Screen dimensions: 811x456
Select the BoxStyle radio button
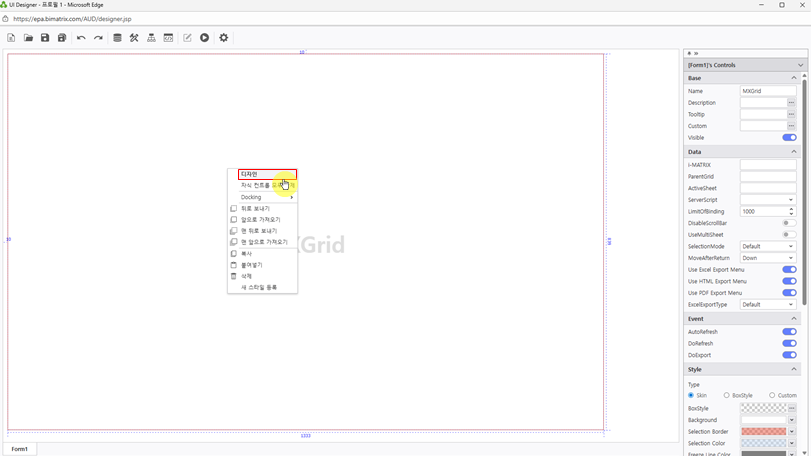tap(727, 396)
